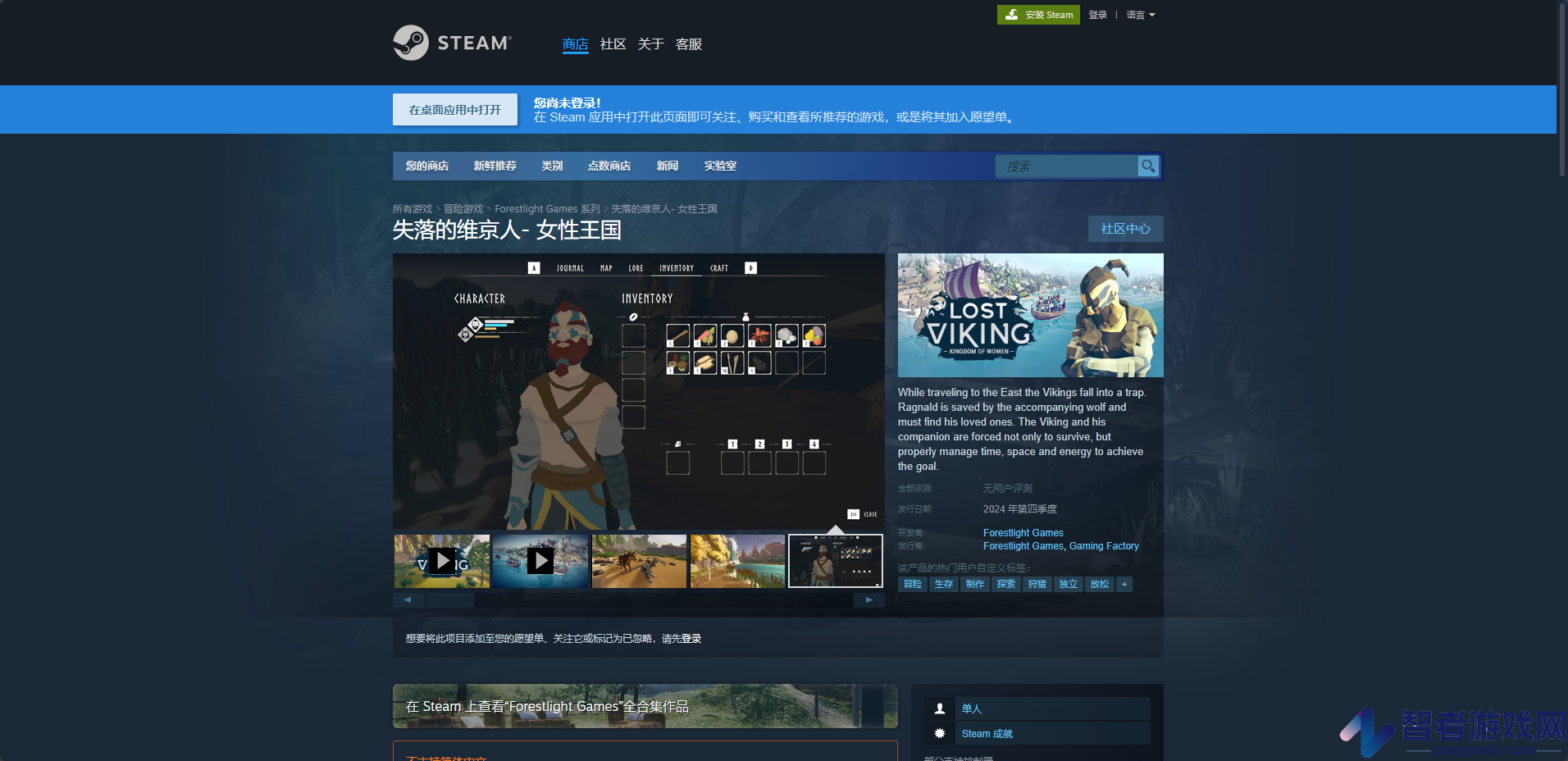This screenshot has height=761, width=1568.
Task: Play the second trailer video thumbnail
Action: [x=540, y=561]
